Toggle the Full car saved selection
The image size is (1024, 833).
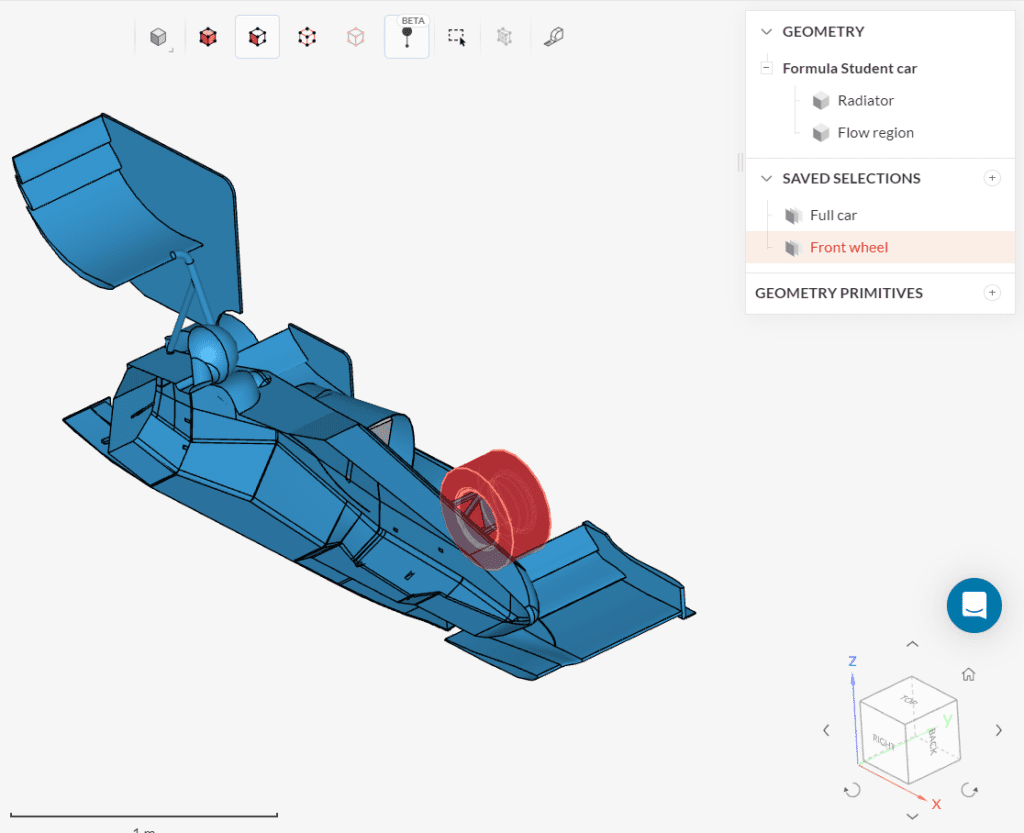(x=833, y=215)
